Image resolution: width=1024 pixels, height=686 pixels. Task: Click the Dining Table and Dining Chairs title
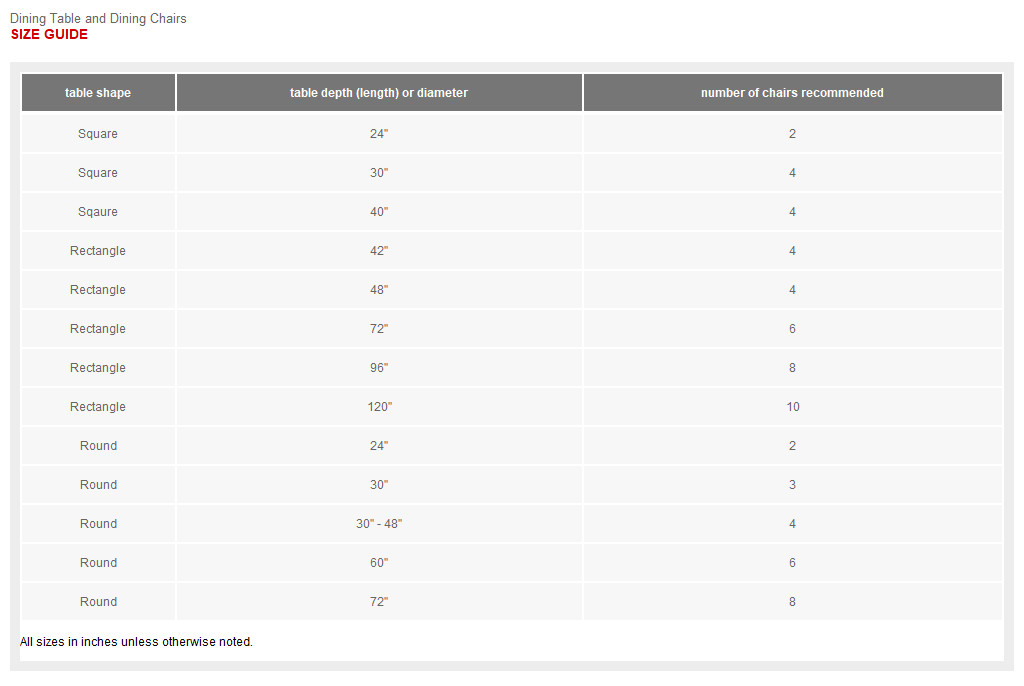[98, 18]
